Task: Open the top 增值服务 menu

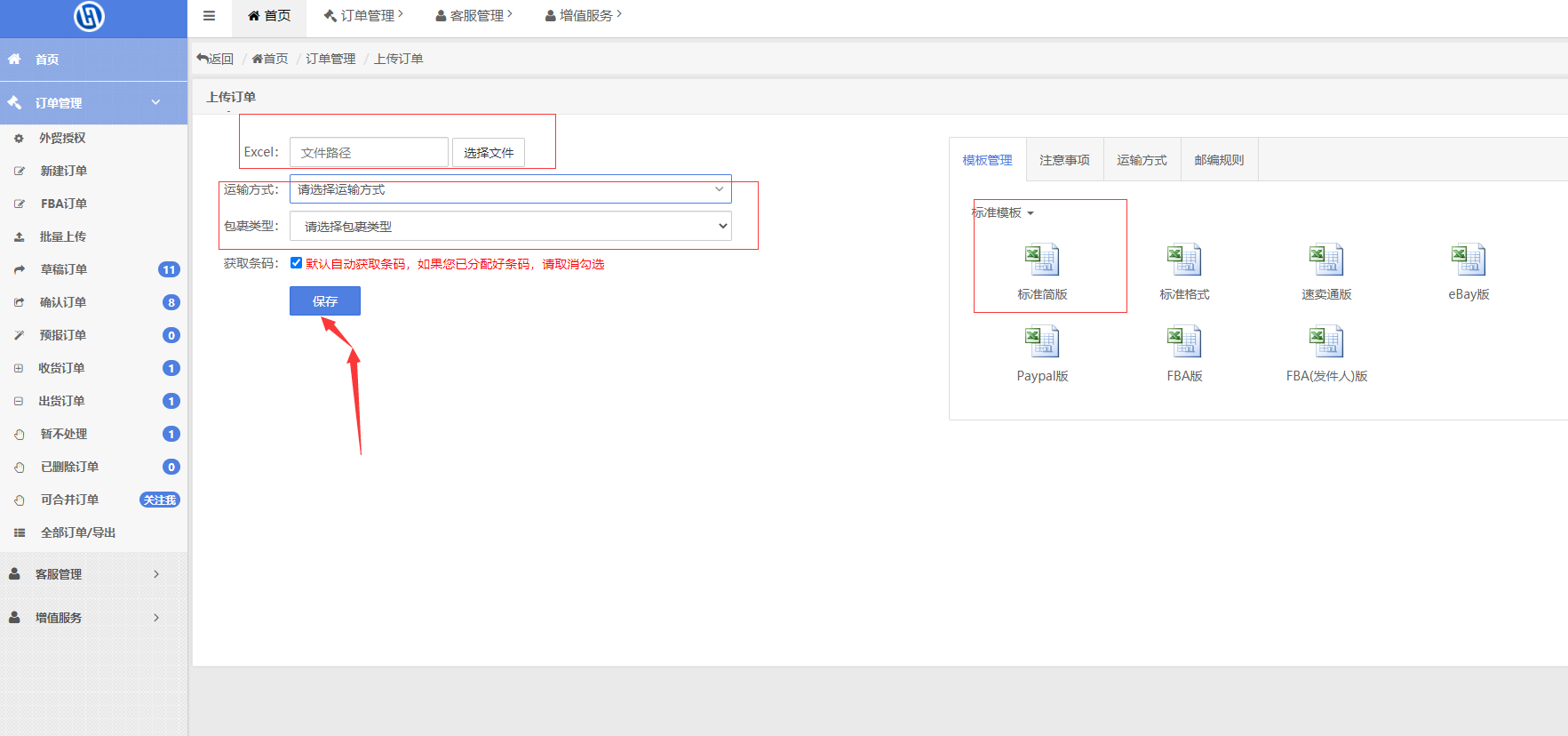Action: tap(583, 15)
